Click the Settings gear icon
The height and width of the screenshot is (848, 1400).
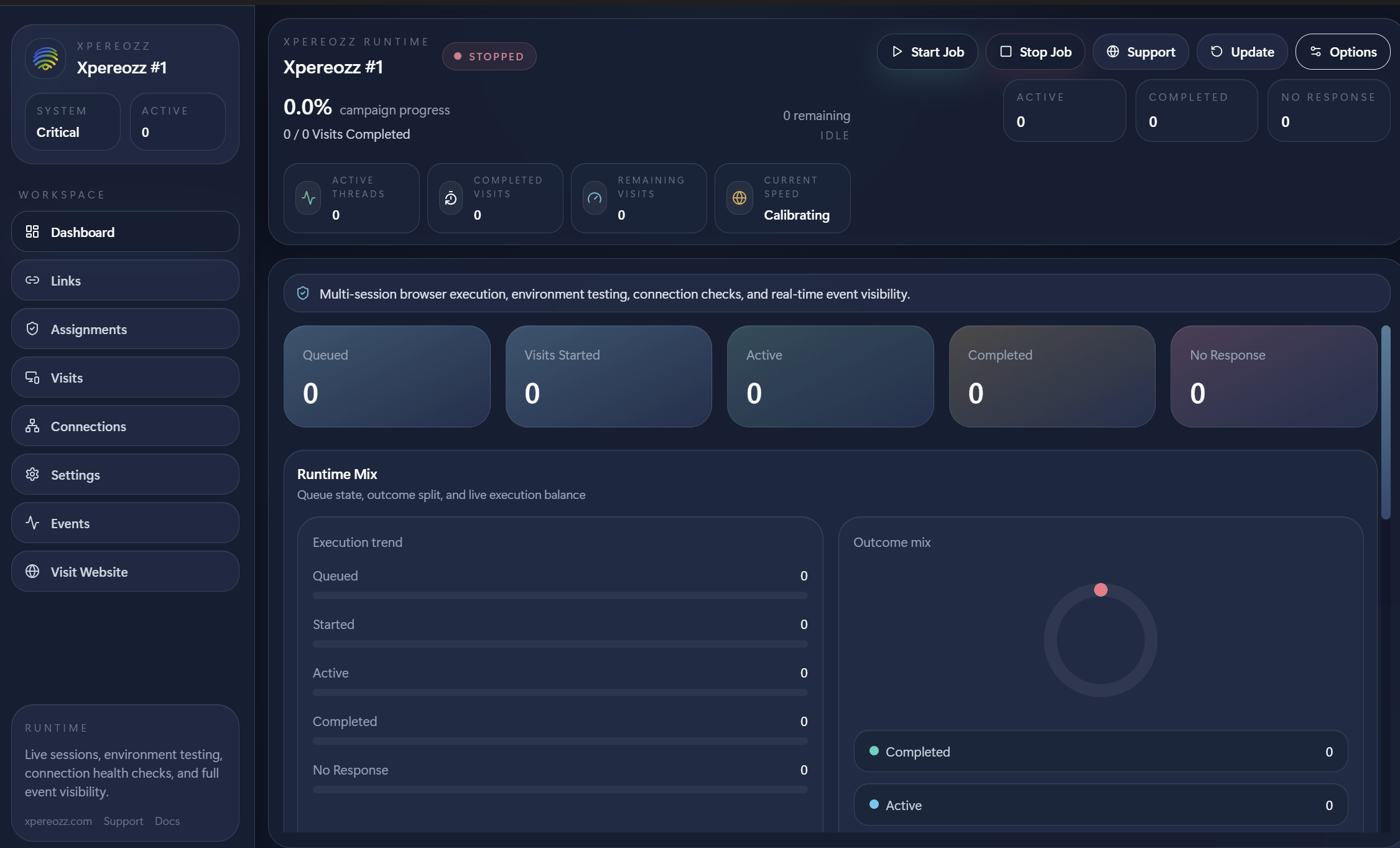pos(32,474)
